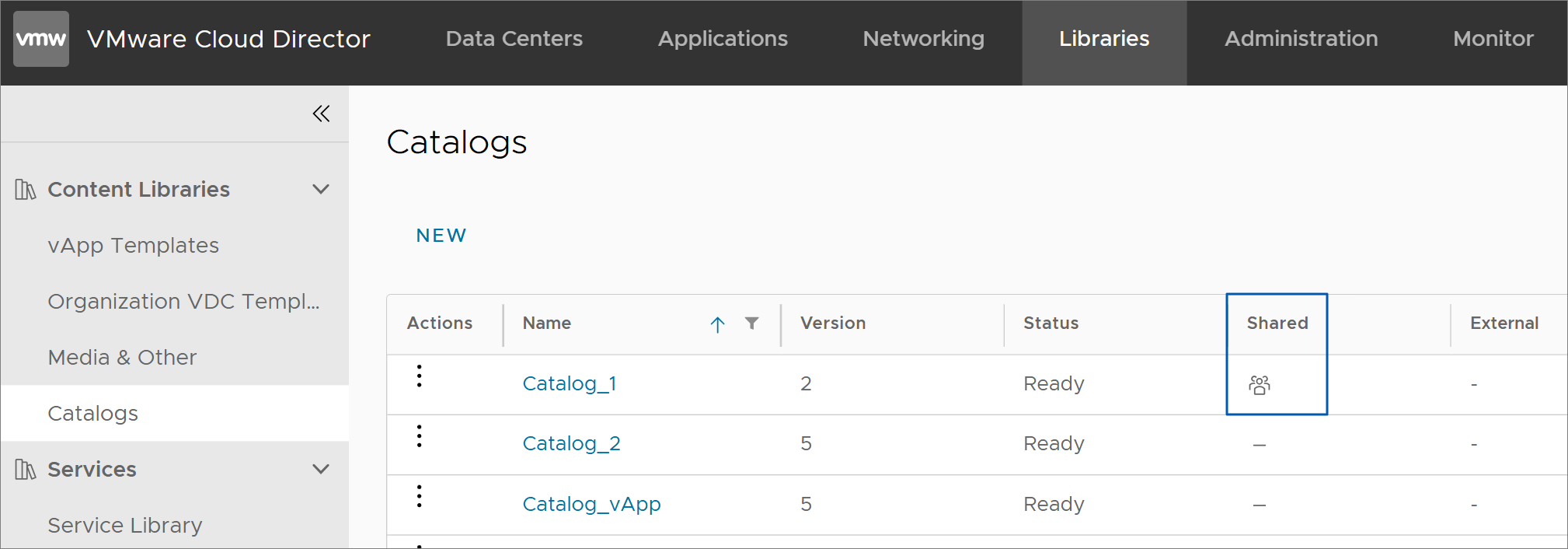Click the Shared column header
The height and width of the screenshot is (549, 1568).
coord(1277,323)
